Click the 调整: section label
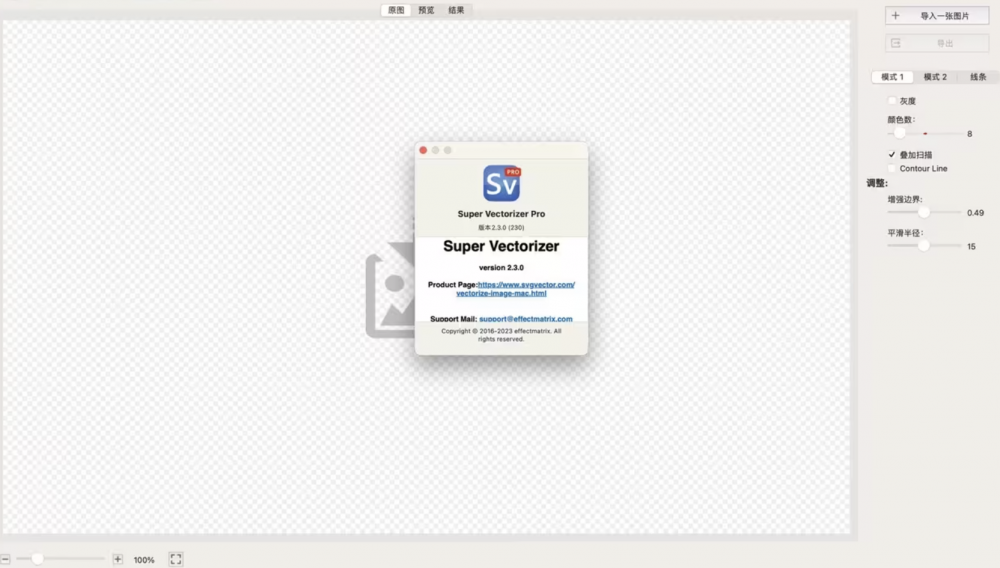The height and width of the screenshot is (568, 1000). [877, 183]
